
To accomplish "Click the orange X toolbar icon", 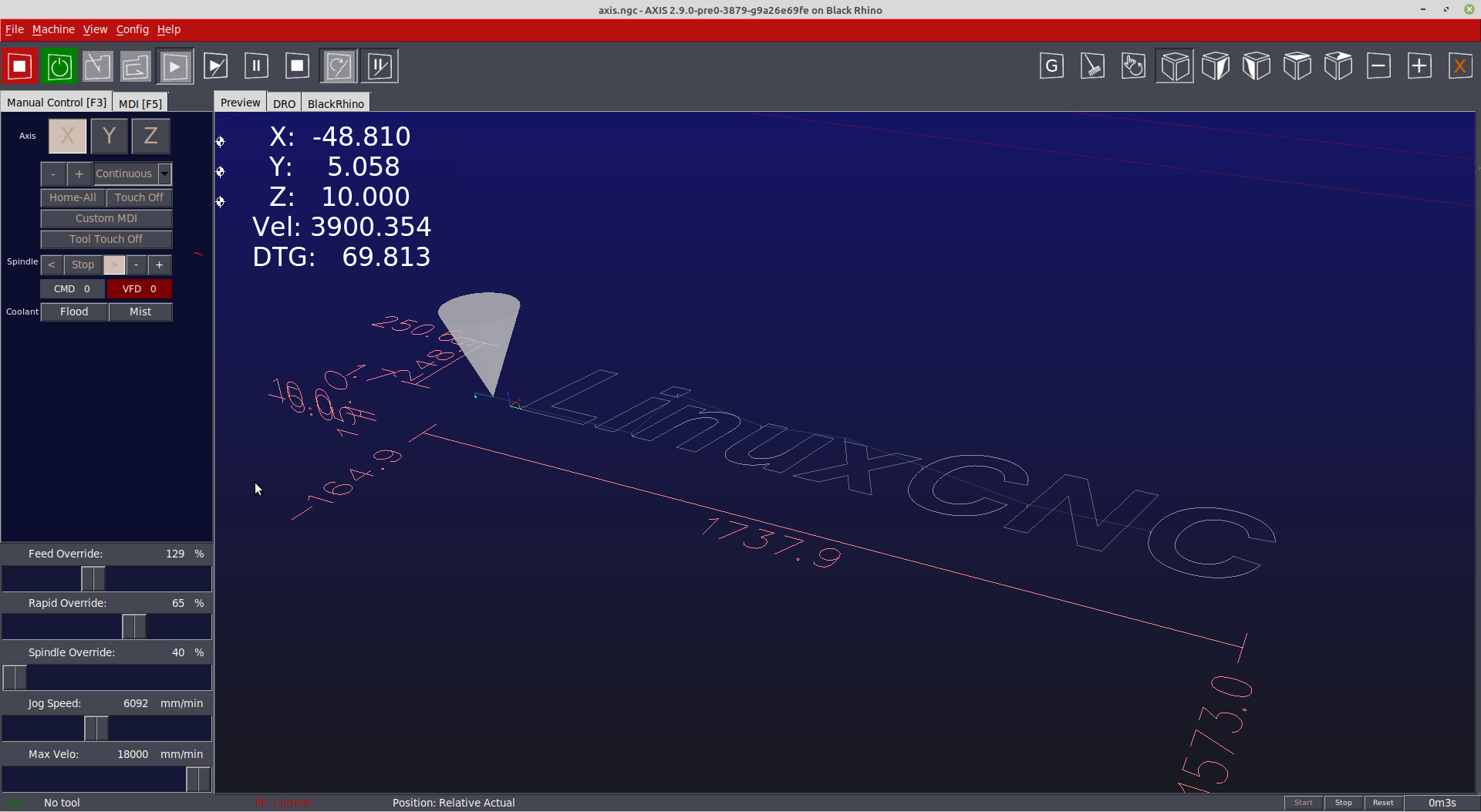I will click(x=1460, y=66).
